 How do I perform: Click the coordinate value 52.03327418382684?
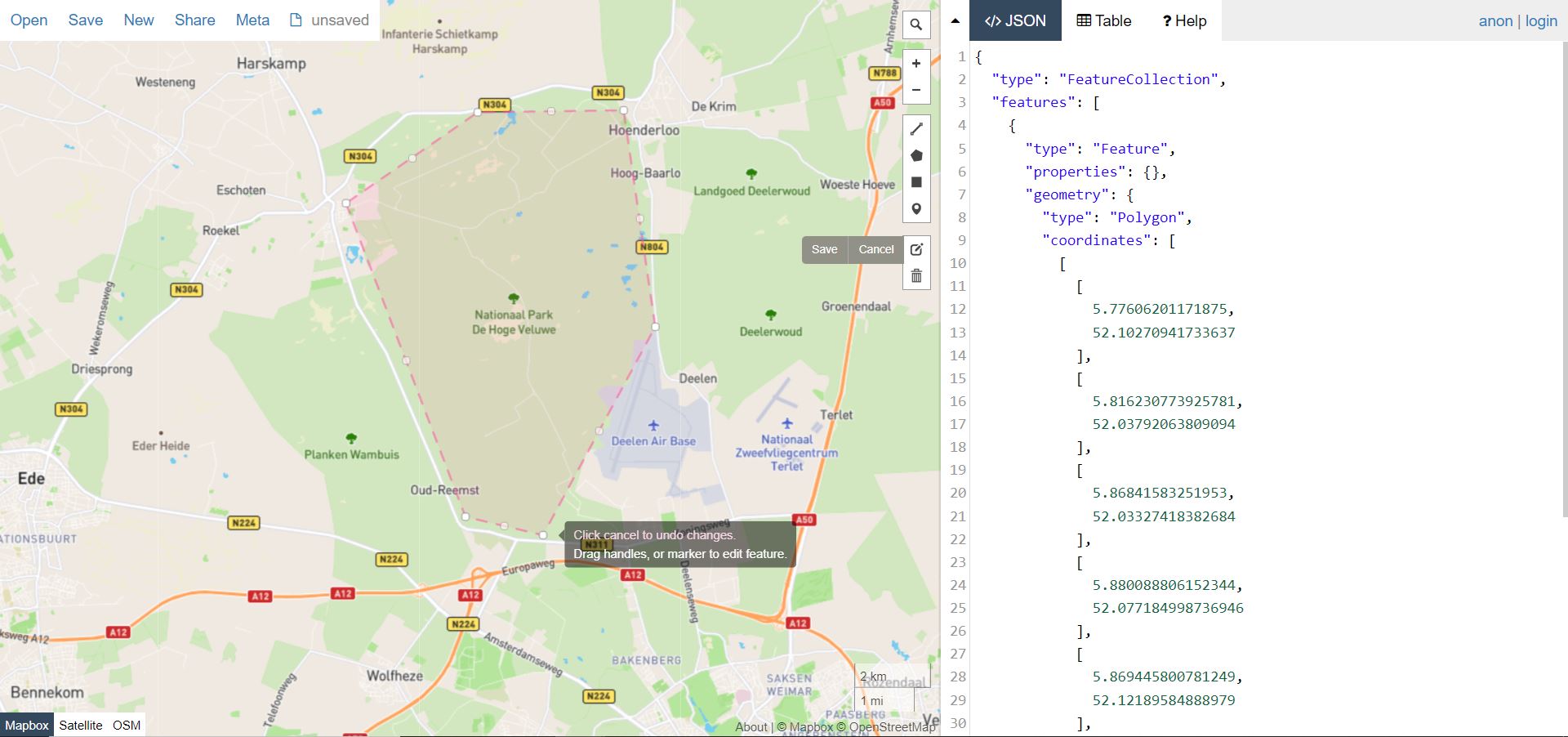1164,516
